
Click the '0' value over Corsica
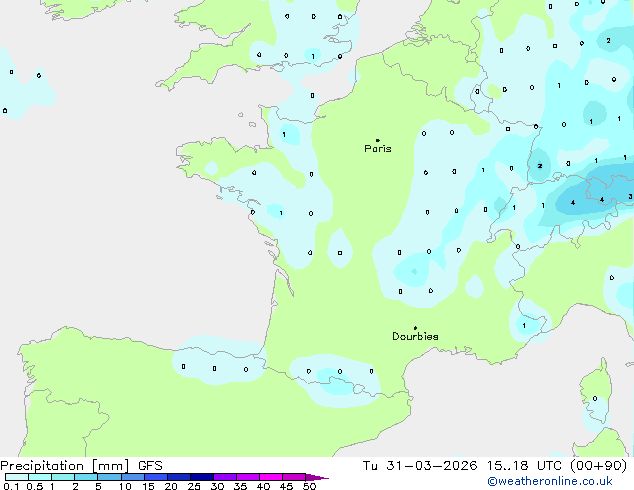[595, 399]
